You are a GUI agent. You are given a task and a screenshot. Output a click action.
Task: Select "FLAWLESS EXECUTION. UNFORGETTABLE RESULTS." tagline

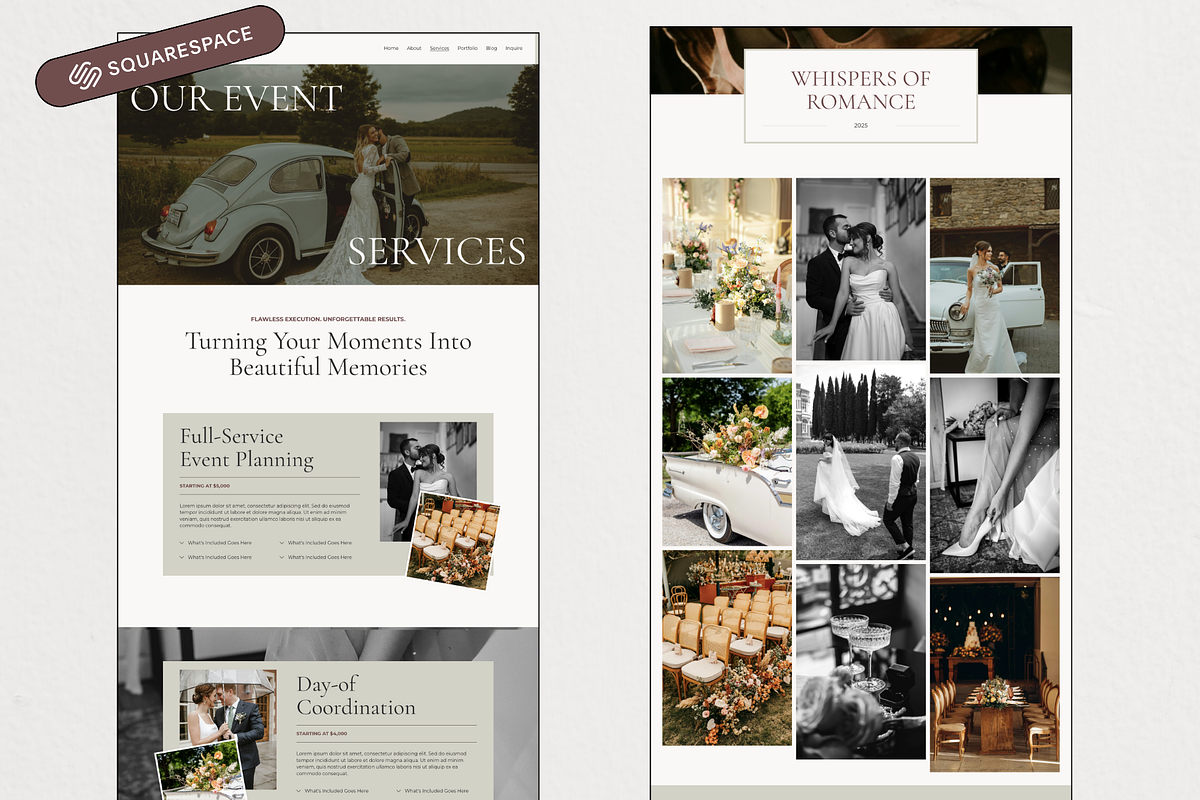328,319
